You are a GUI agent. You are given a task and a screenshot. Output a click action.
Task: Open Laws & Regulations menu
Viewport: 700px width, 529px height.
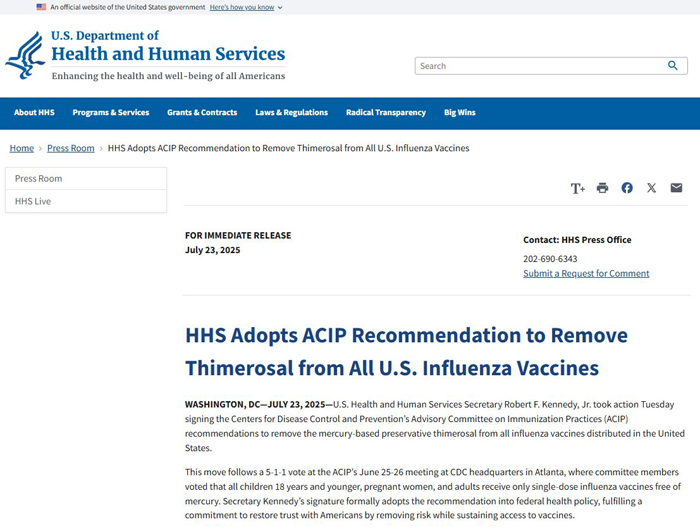(292, 112)
